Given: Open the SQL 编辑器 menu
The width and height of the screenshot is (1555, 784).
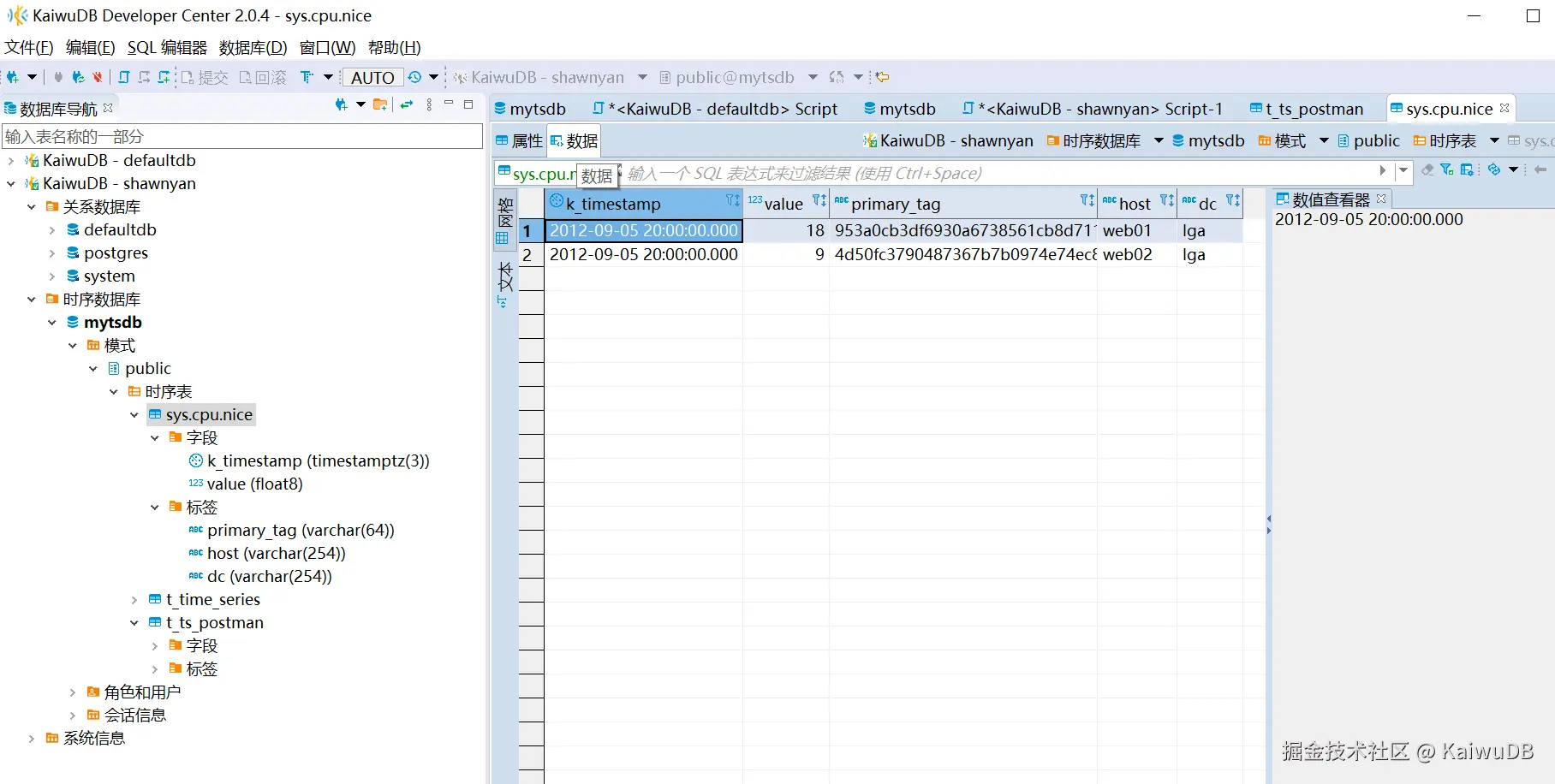Looking at the screenshot, I should click(x=167, y=47).
